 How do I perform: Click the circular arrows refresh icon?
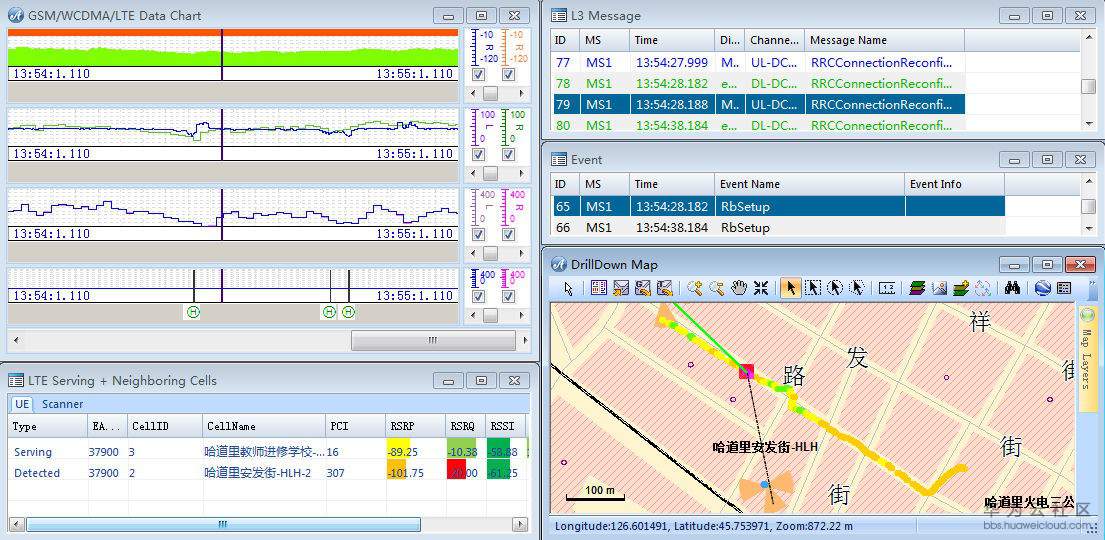[x=982, y=288]
